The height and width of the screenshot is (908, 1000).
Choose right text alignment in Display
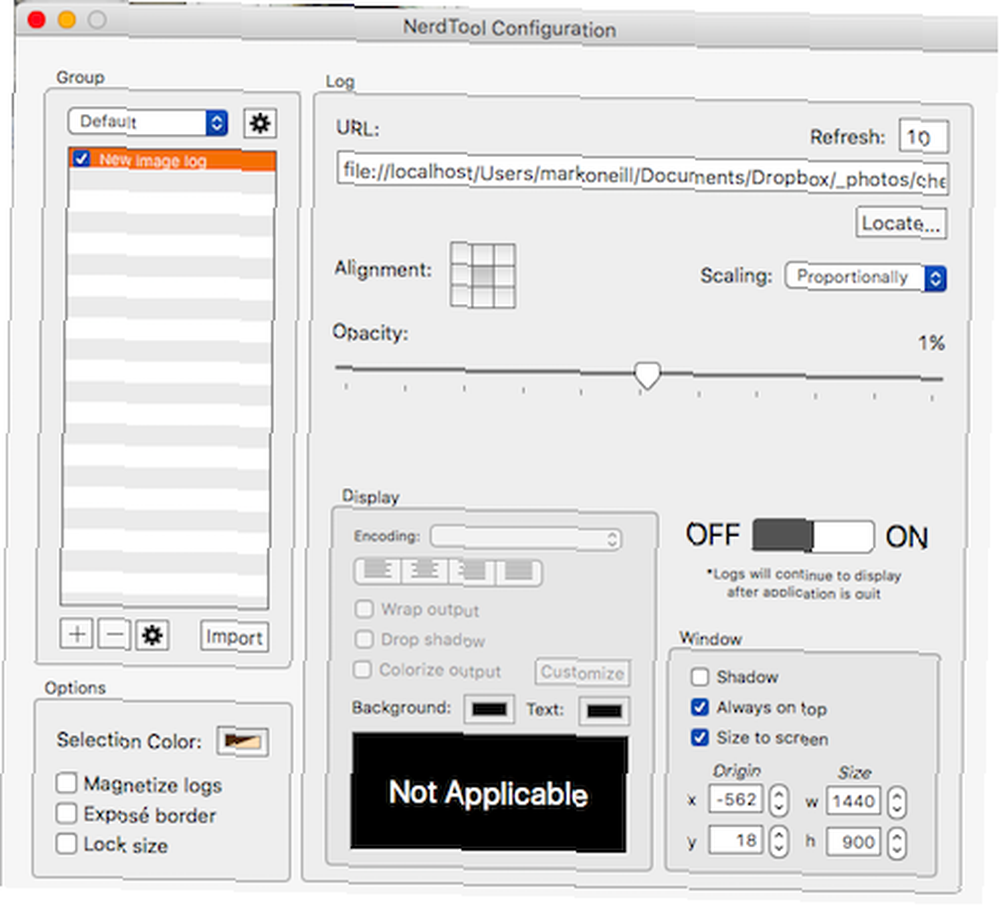point(472,571)
